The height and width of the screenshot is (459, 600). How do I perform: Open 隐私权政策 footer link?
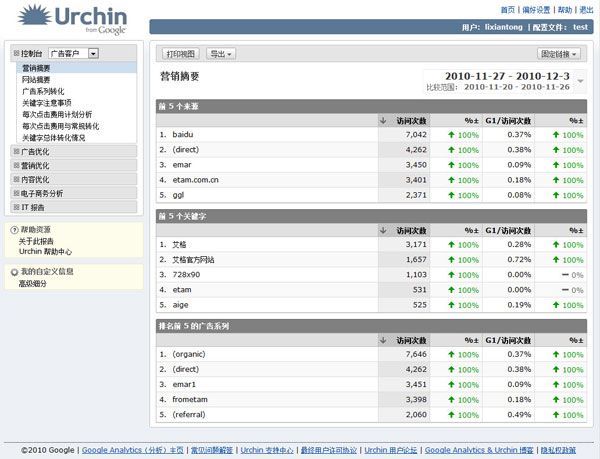click(558, 450)
